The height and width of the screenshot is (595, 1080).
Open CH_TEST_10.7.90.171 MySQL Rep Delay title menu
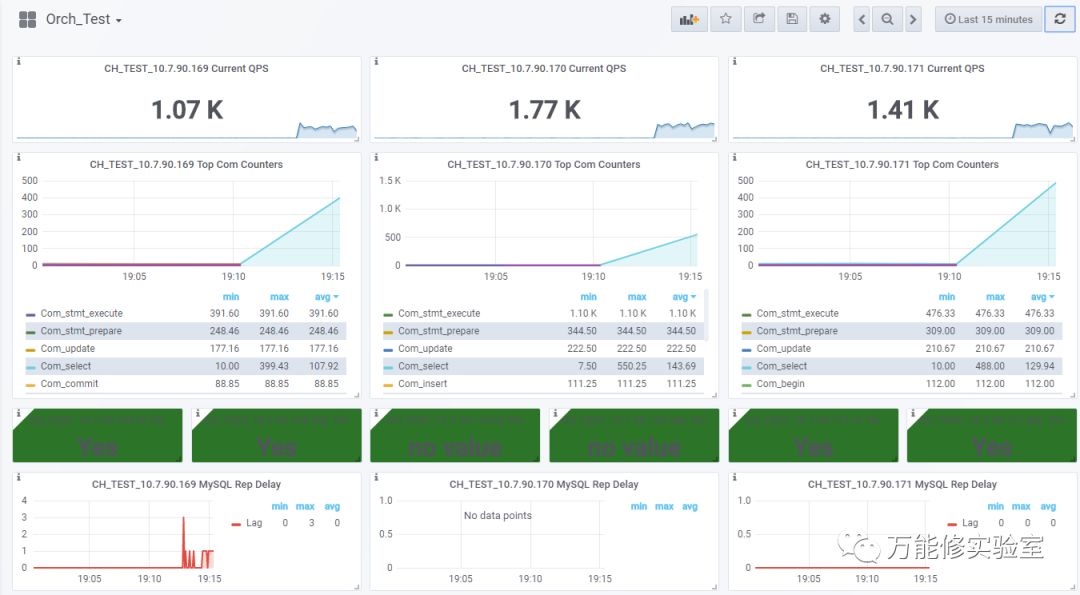(x=902, y=484)
